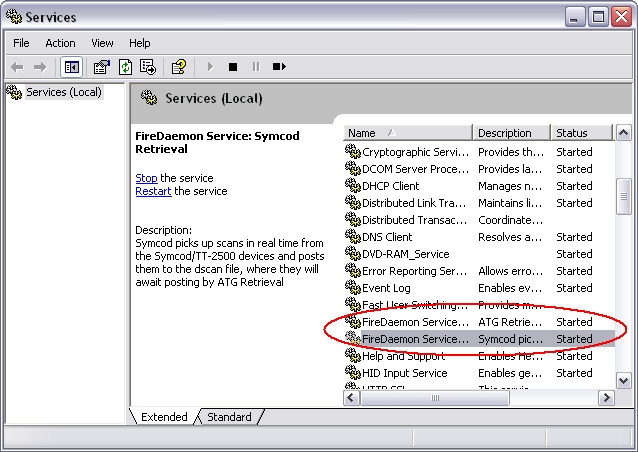
Task: Click the Restart the service link
Action: (153, 191)
